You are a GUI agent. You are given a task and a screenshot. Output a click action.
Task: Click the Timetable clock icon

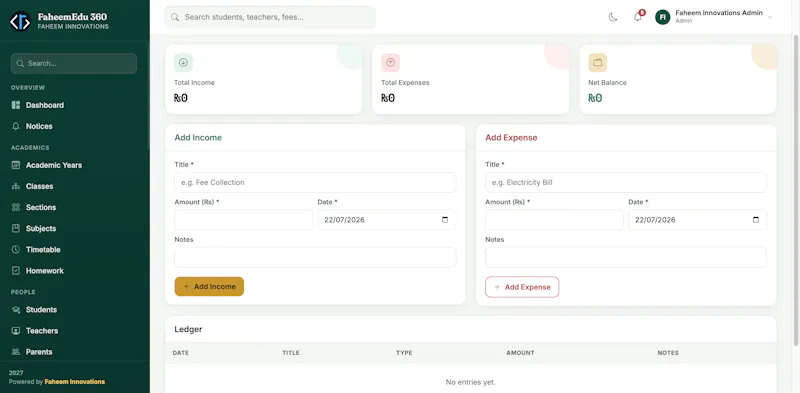(x=16, y=250)
